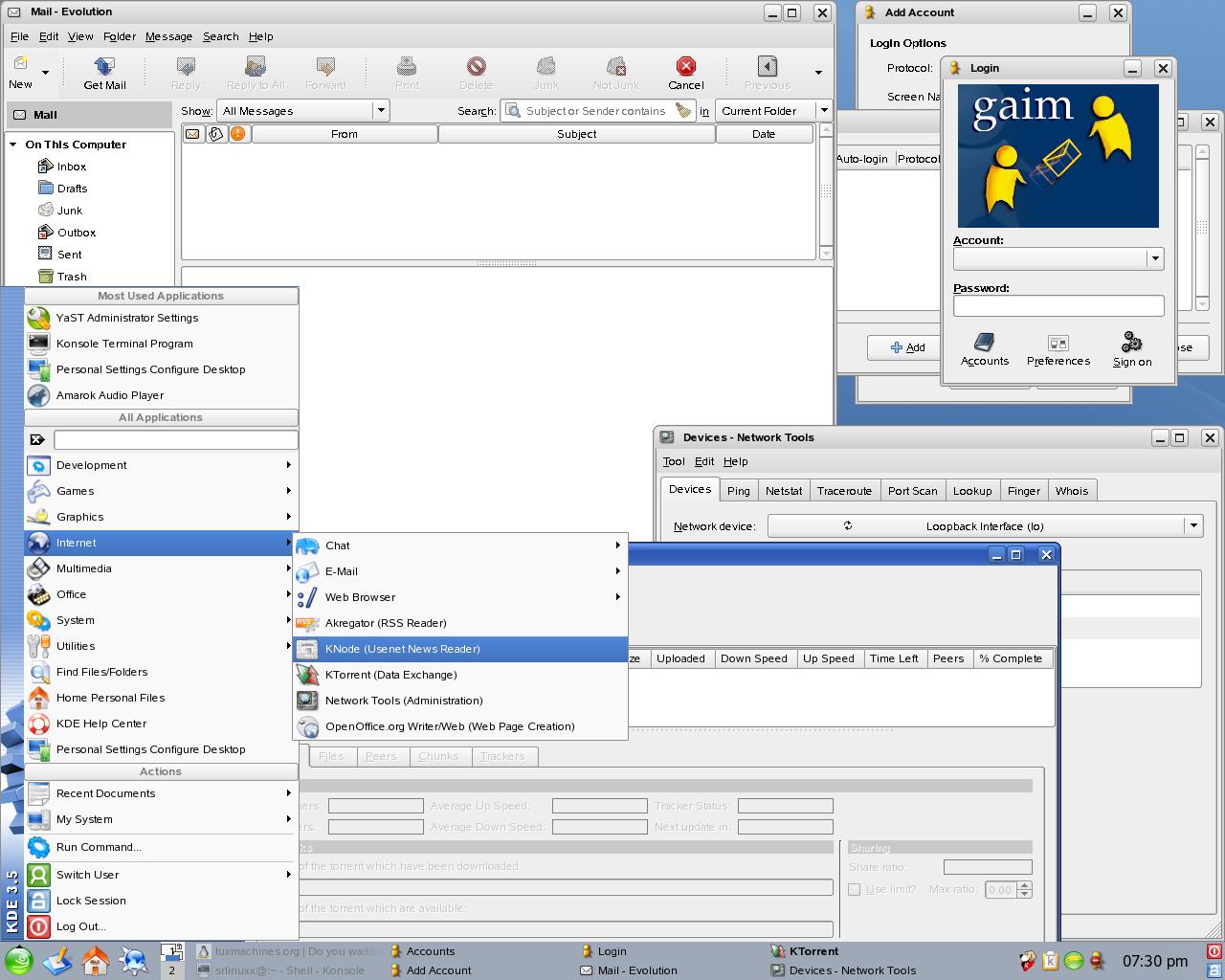This screenshot has height=980, width=1225.
Task: Click the Home folder icon on taskbar
Action: click(x=95, y=960)
